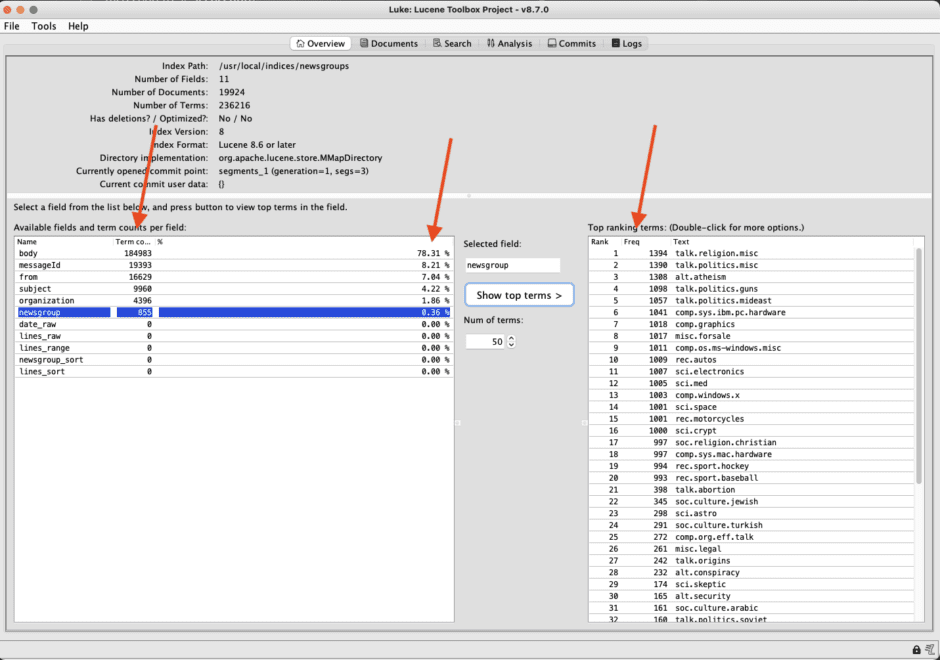
Task: Open the File menu
Action: (x=11, y=26)
